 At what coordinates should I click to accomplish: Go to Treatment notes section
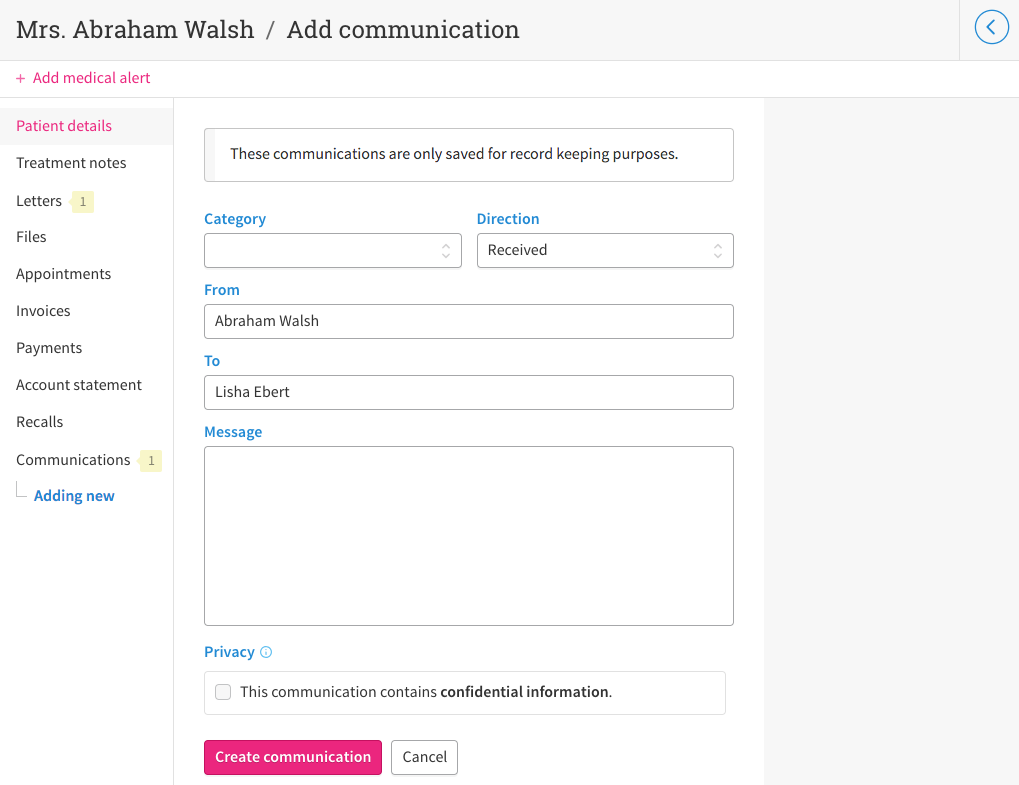tap(71, 163)
